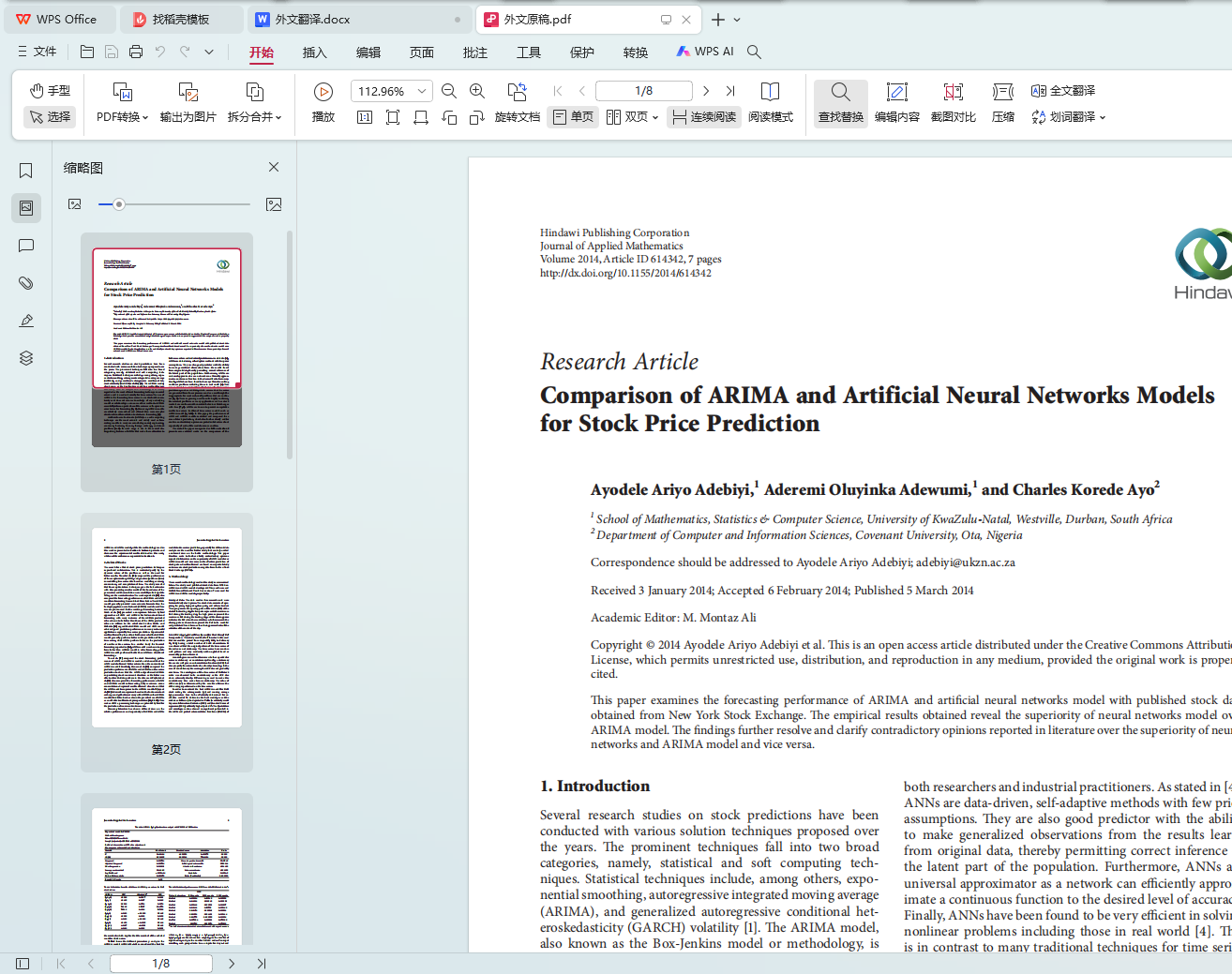The image size is (1232, 974).
Task: Open the dx.doi.org link in the document
Action: tap(625, 273)
